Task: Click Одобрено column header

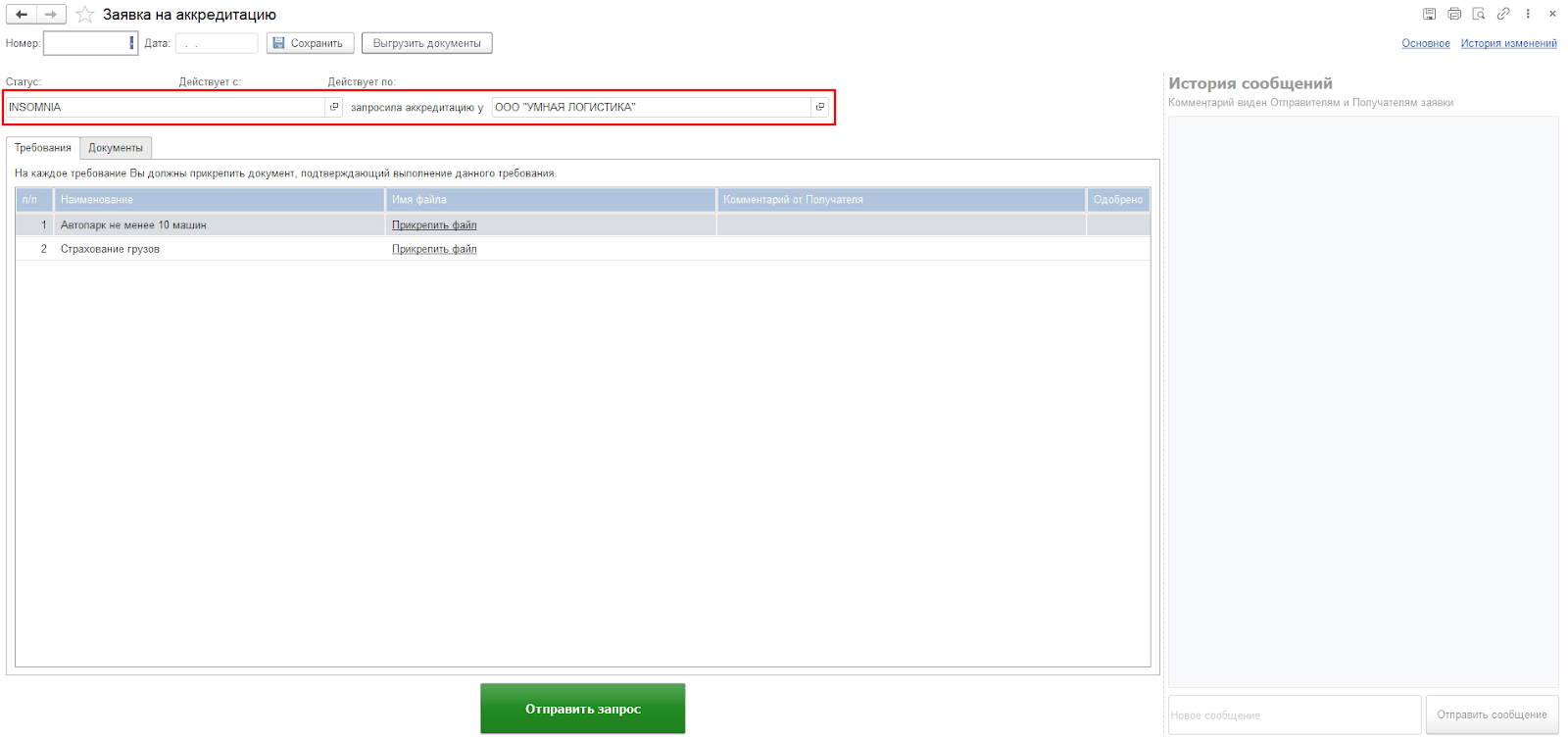Action: point(1118,200)
